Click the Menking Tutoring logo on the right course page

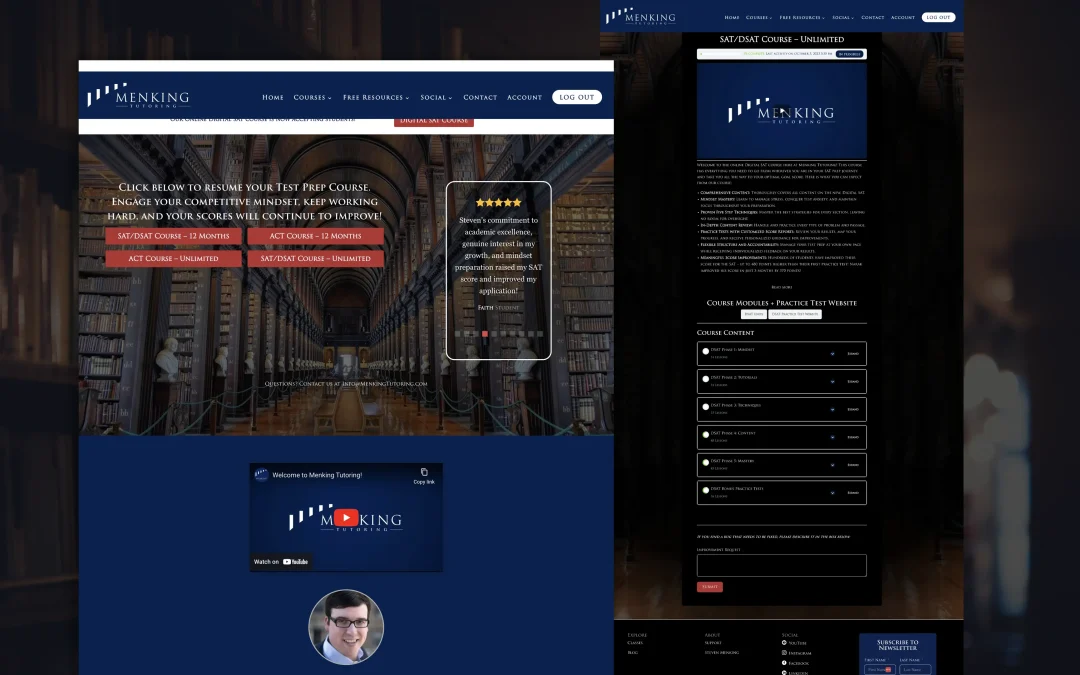(x=641, y=17)
